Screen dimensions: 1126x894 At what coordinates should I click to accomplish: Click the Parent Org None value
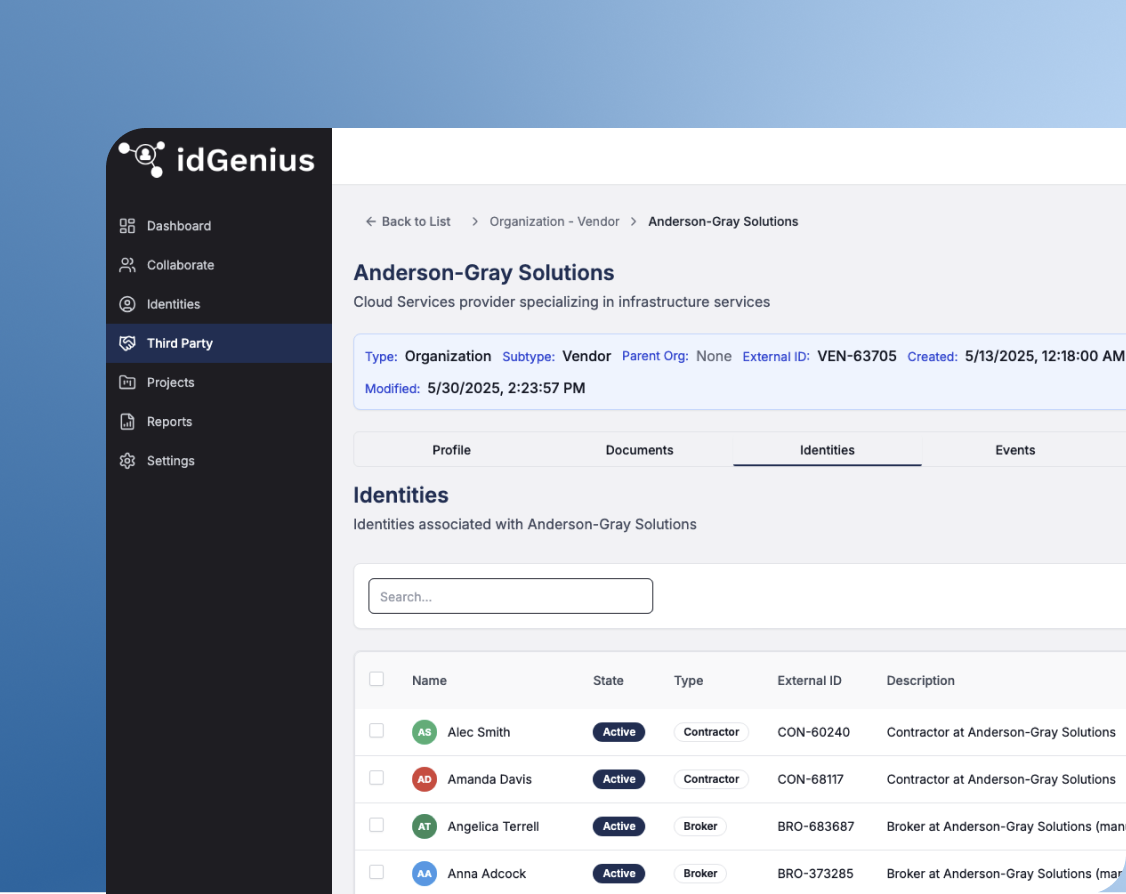pyautogui.click(x=714, y=356)
